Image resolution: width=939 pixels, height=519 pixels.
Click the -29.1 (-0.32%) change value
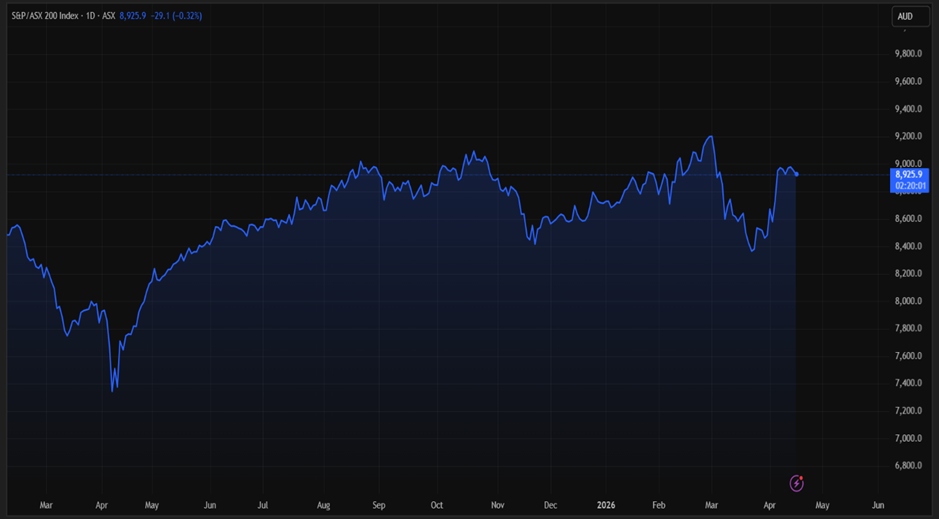click(x=178, y=16)
